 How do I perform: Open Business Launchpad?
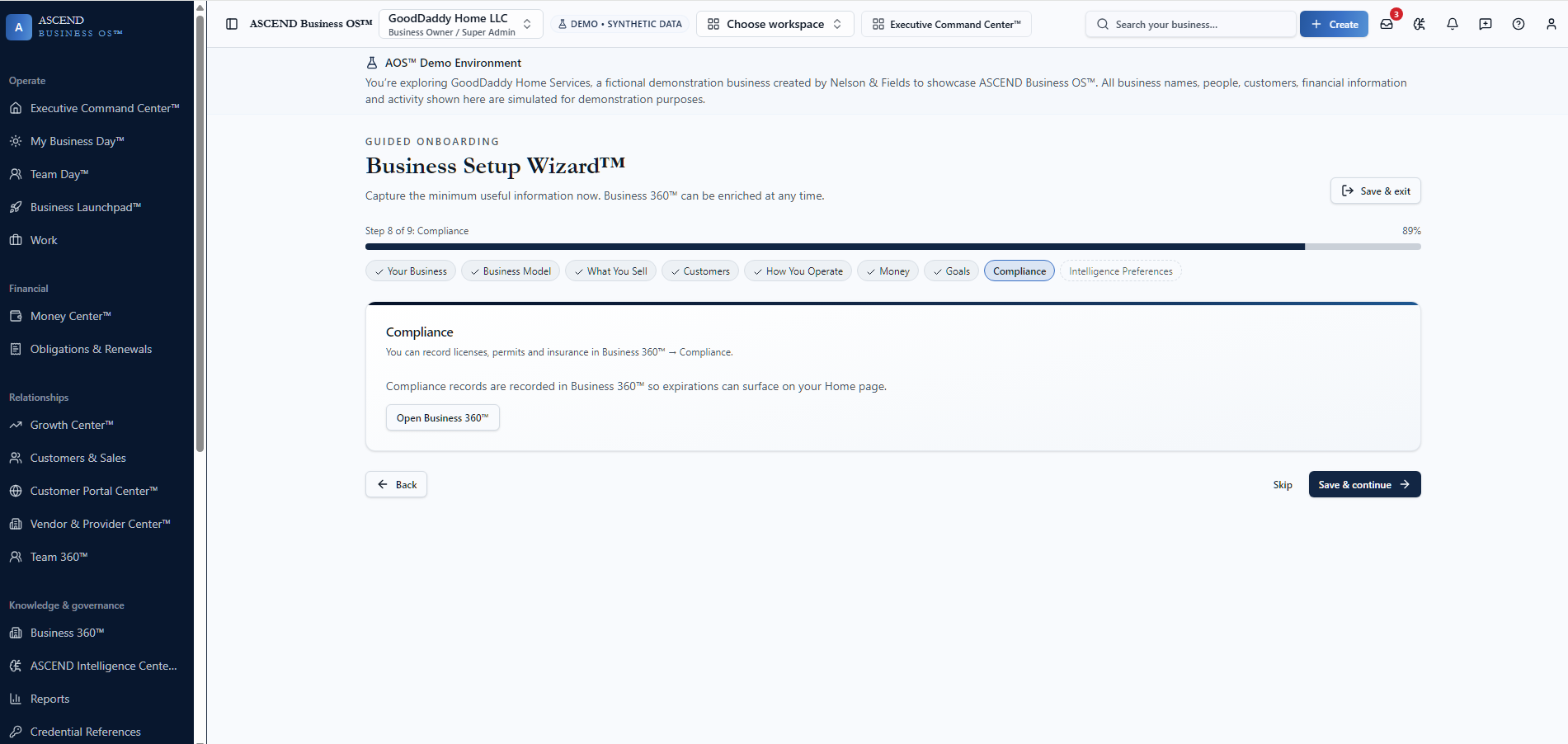click(x=97, y=207)
